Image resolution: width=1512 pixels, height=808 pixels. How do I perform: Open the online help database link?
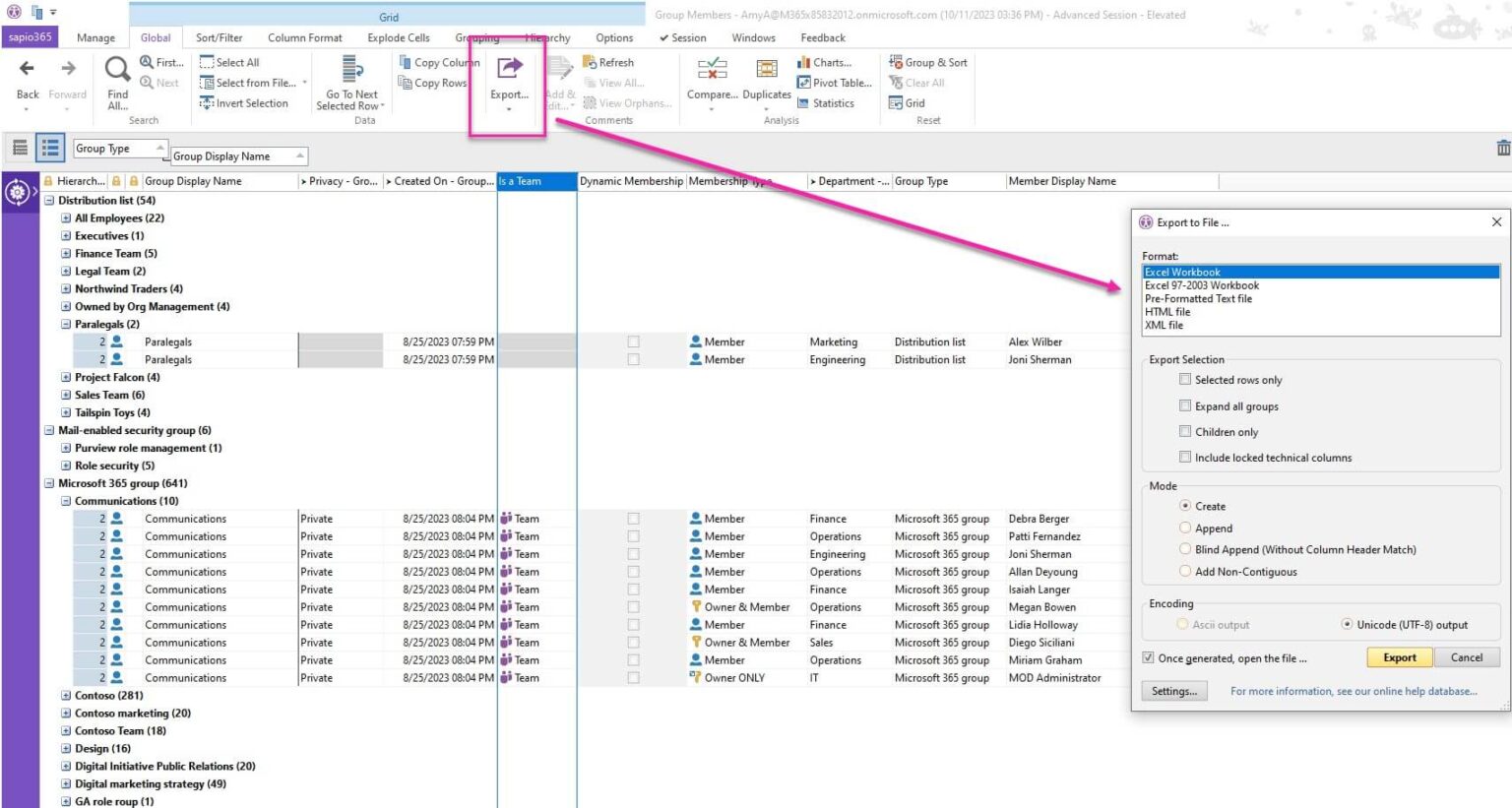click(1354, 691)
